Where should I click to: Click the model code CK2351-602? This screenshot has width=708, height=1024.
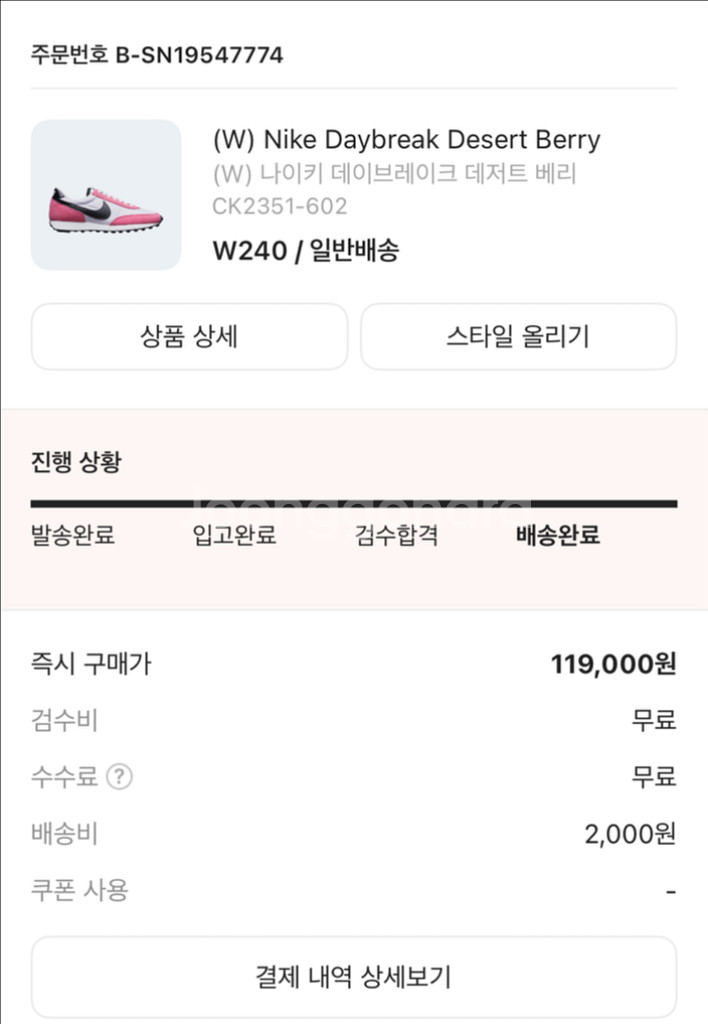coord(280,206)
